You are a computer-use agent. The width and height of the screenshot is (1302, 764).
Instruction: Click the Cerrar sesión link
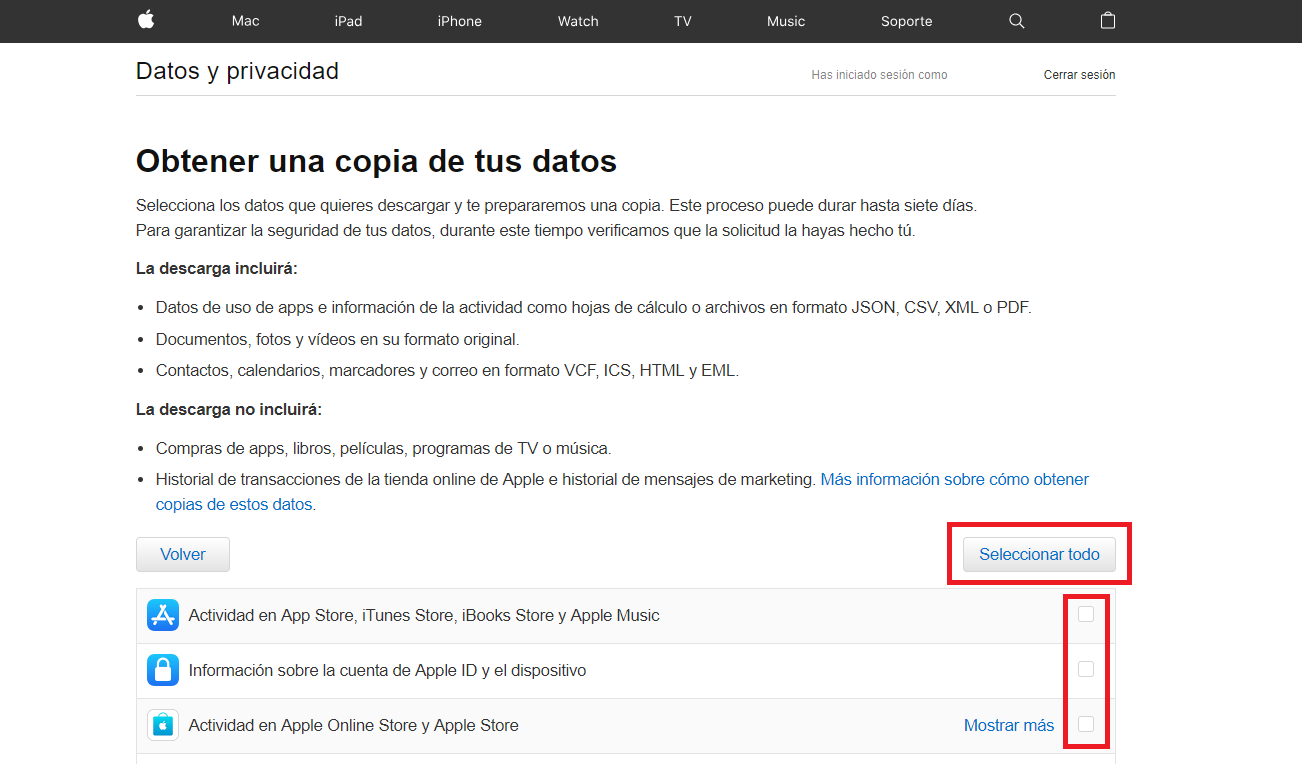(1079, 75)
